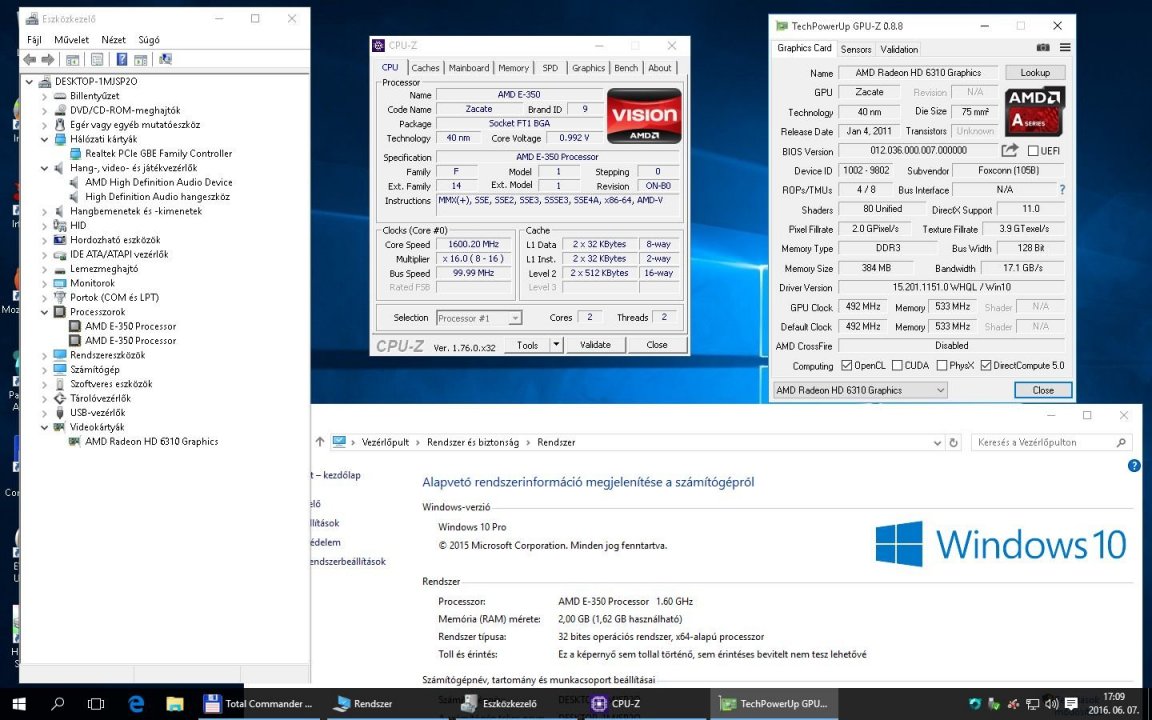Image resolution: width=1152 pixels, height=720 pixels.
Task: Go forward in Device Manager toolbar
Action: point(48,60)
